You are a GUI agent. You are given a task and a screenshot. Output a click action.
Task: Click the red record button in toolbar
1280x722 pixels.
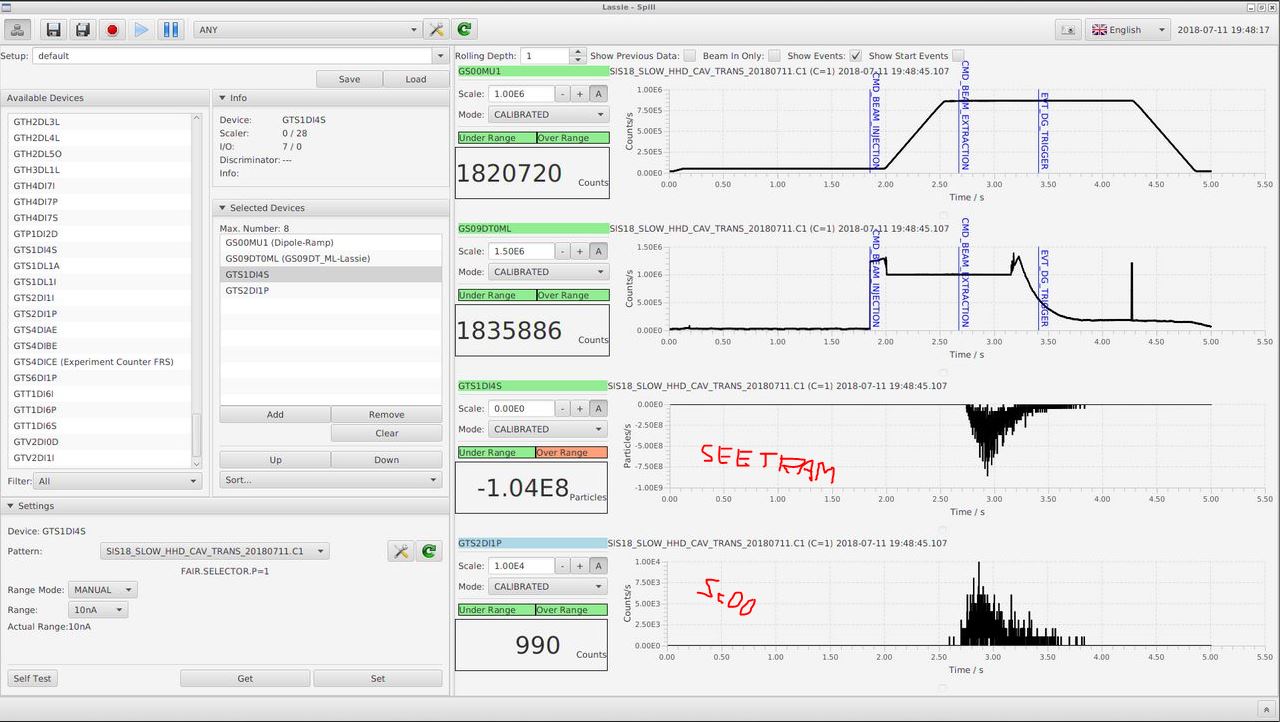pos(112,30)
